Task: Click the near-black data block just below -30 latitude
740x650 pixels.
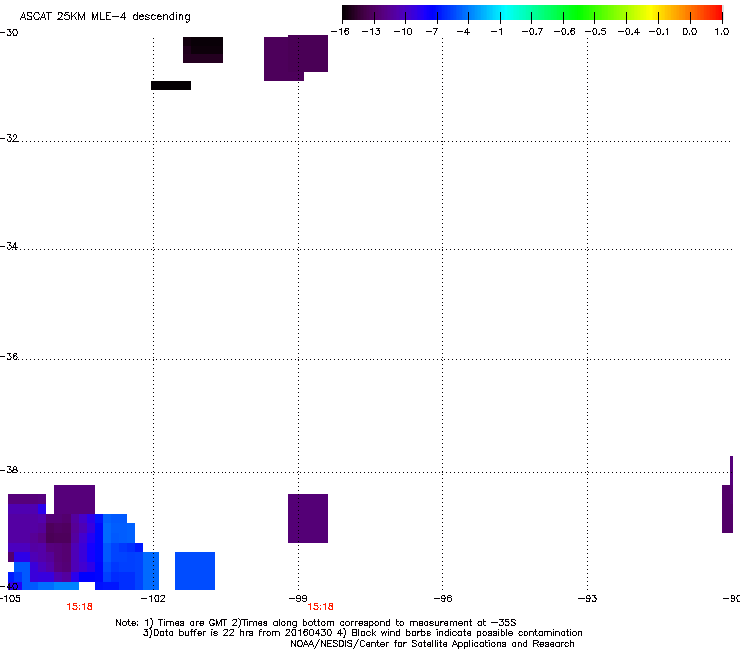Action: click(x=203, y=50)
